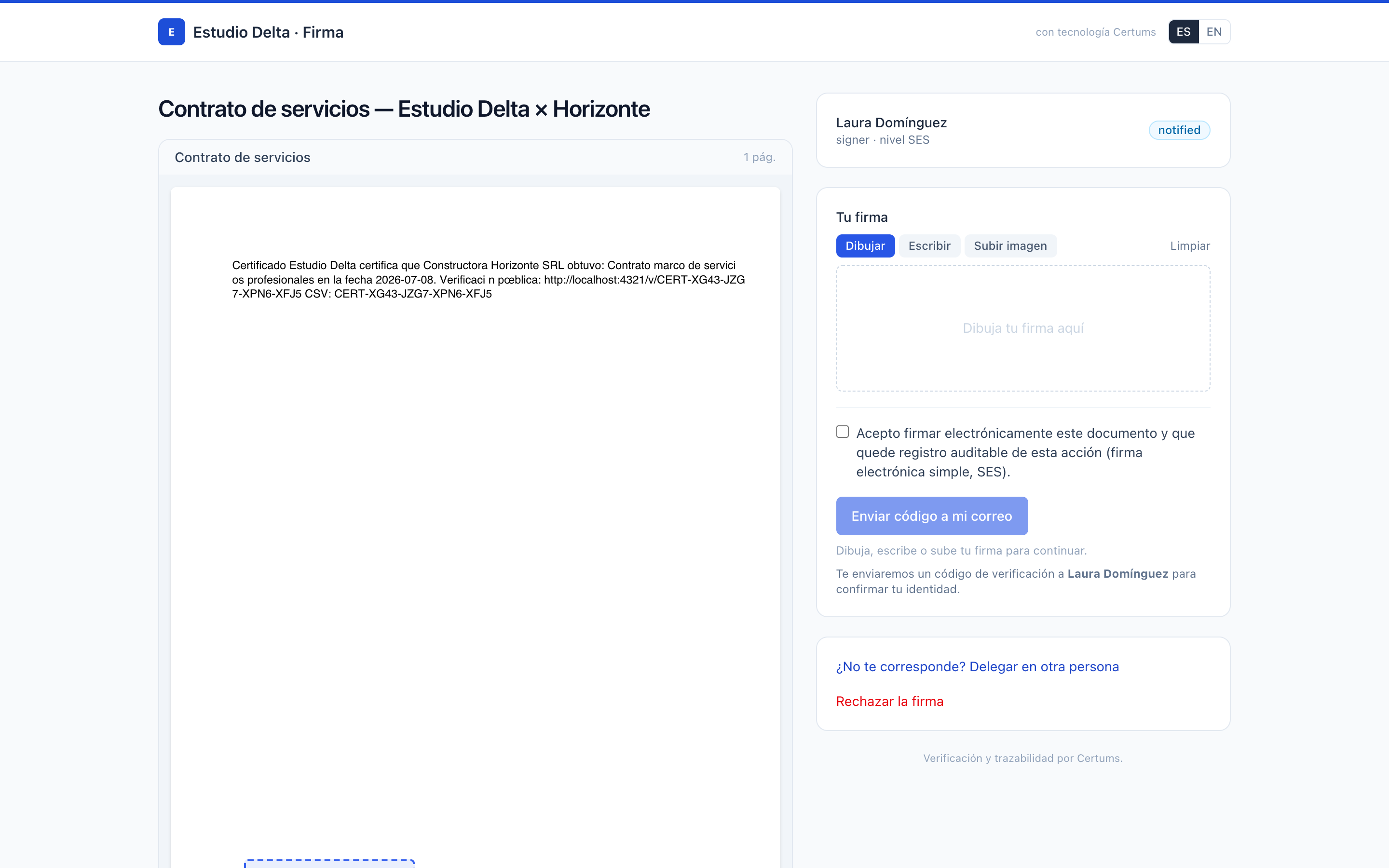The width and height of the screenshot is (1389, 868).
Task: Click the blue Estudio Delta logo icon
Action: 171,31
